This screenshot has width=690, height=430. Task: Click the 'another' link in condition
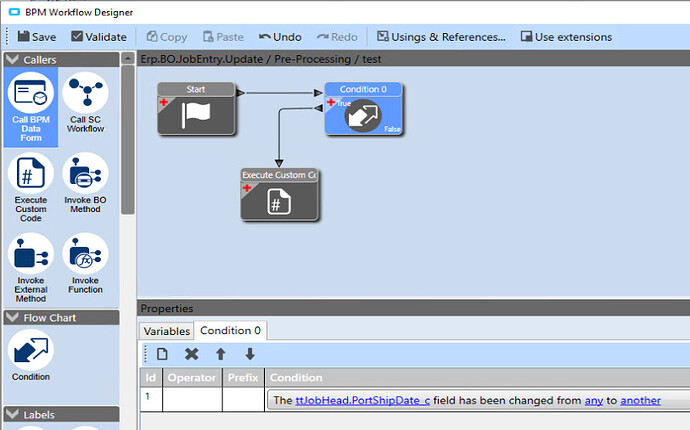pyautogui.click(x=640, y=401)
